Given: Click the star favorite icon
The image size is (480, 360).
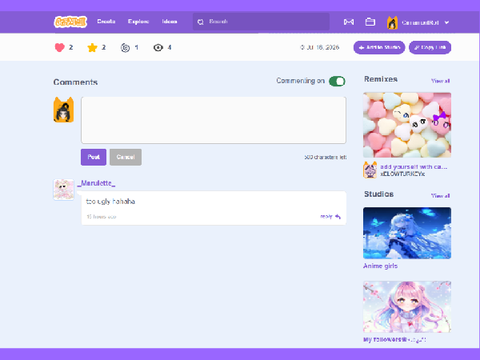Looking at the screenshot, I should click(92, 48).
